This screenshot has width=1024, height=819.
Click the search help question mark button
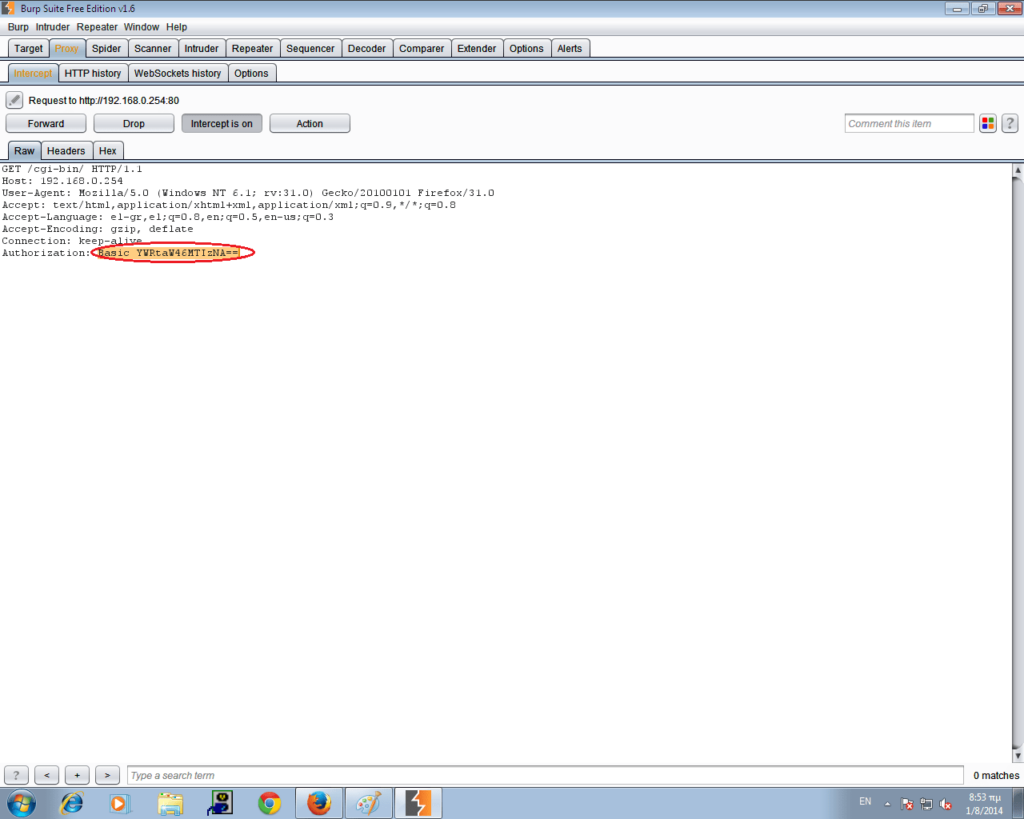point(16,775)
